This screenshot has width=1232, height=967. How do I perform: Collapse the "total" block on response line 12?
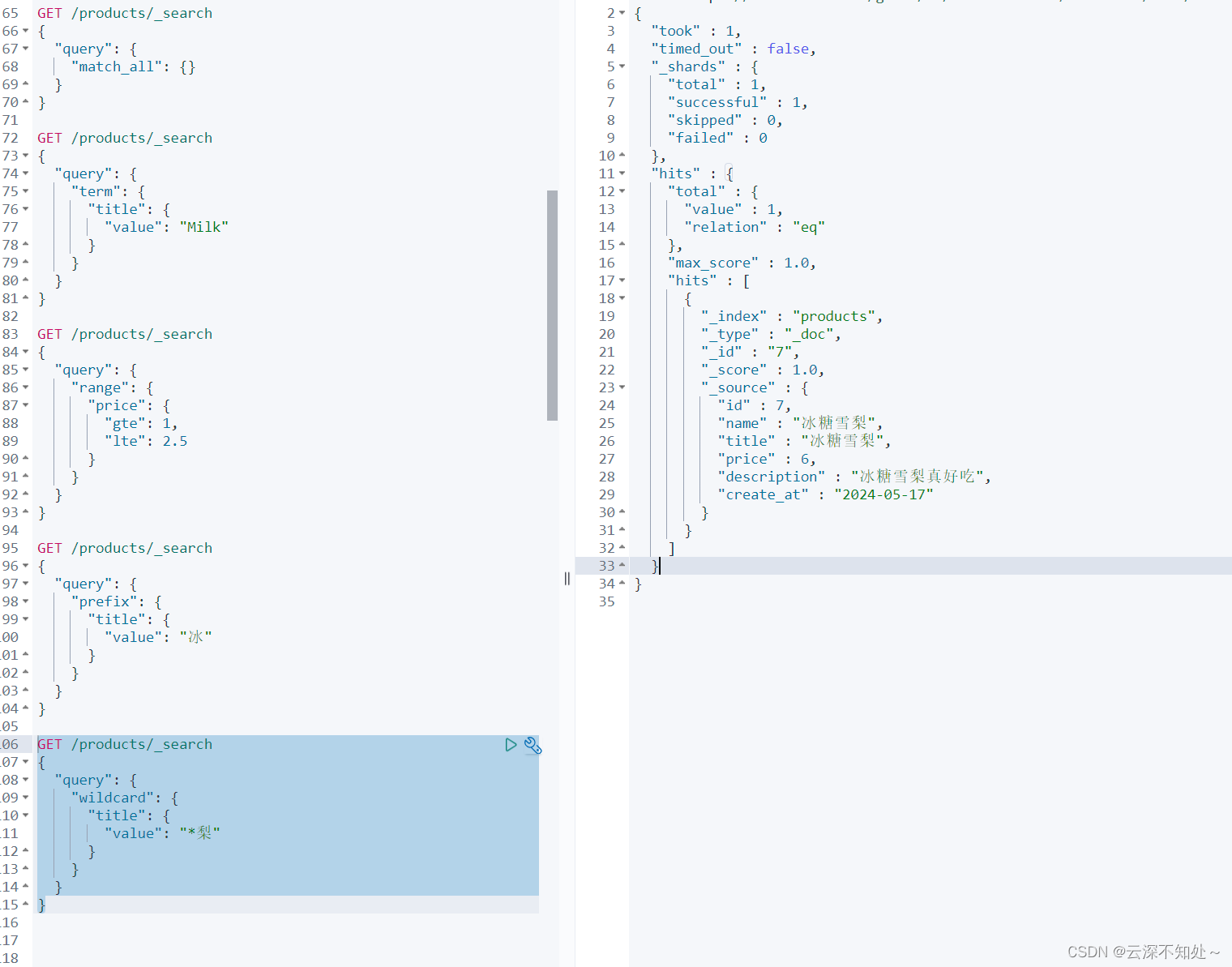622,191
